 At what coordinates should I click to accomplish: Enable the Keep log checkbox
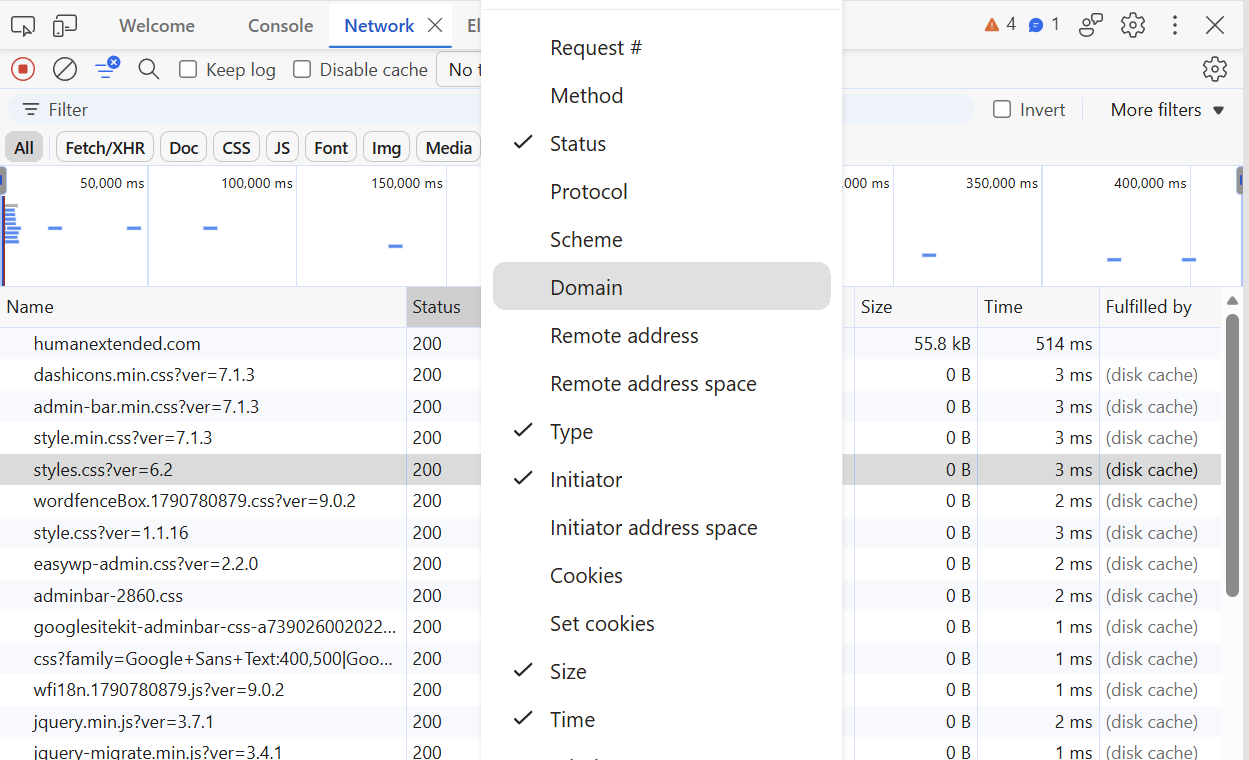(188, 69)
